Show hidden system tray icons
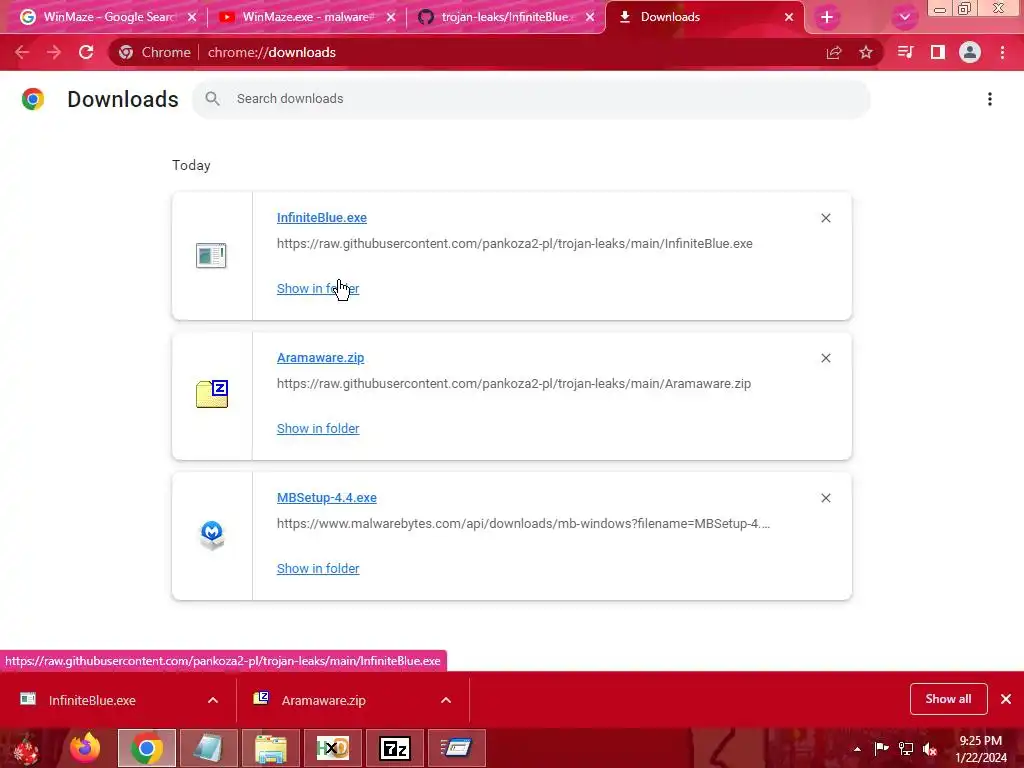 coord(857,749)
